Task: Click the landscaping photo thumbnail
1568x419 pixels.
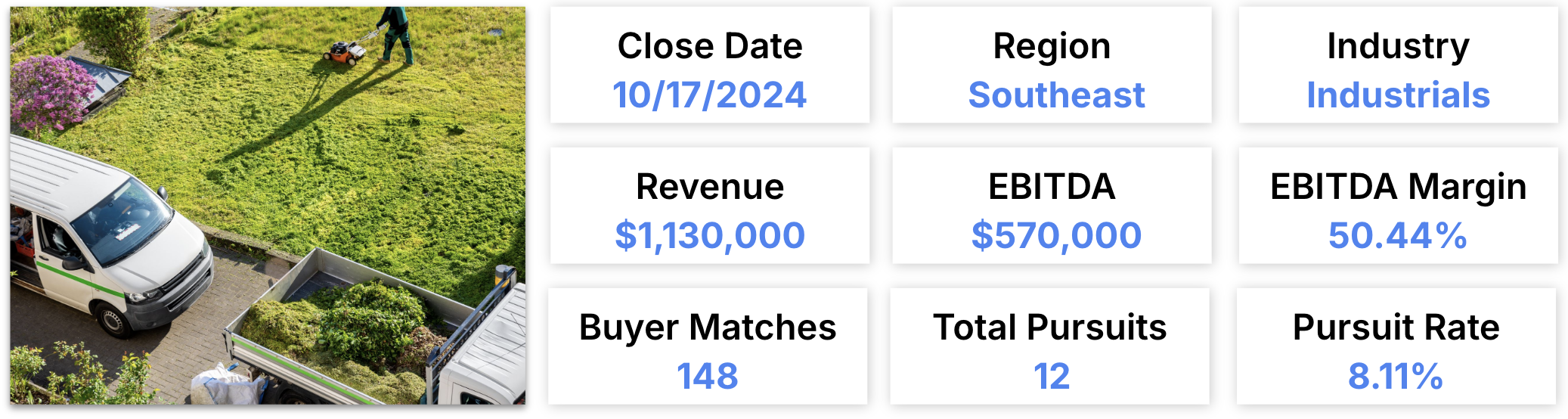Action: click(x=268, y=206)
